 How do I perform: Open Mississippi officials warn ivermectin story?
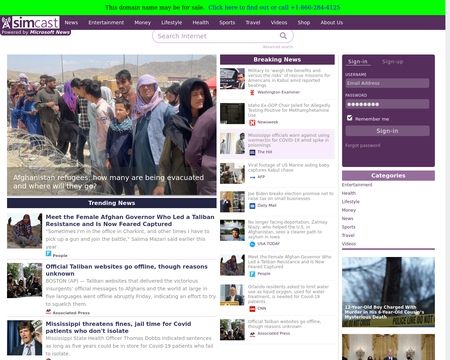tap(289, 140)
